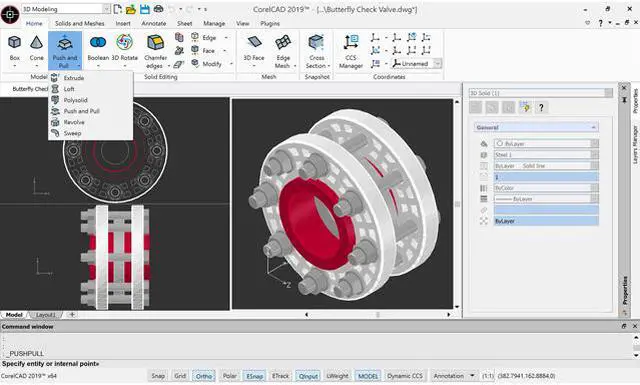Pin the Properties panel with the pushpin icon
Screen dimensions: 640x385
(624, 99)
